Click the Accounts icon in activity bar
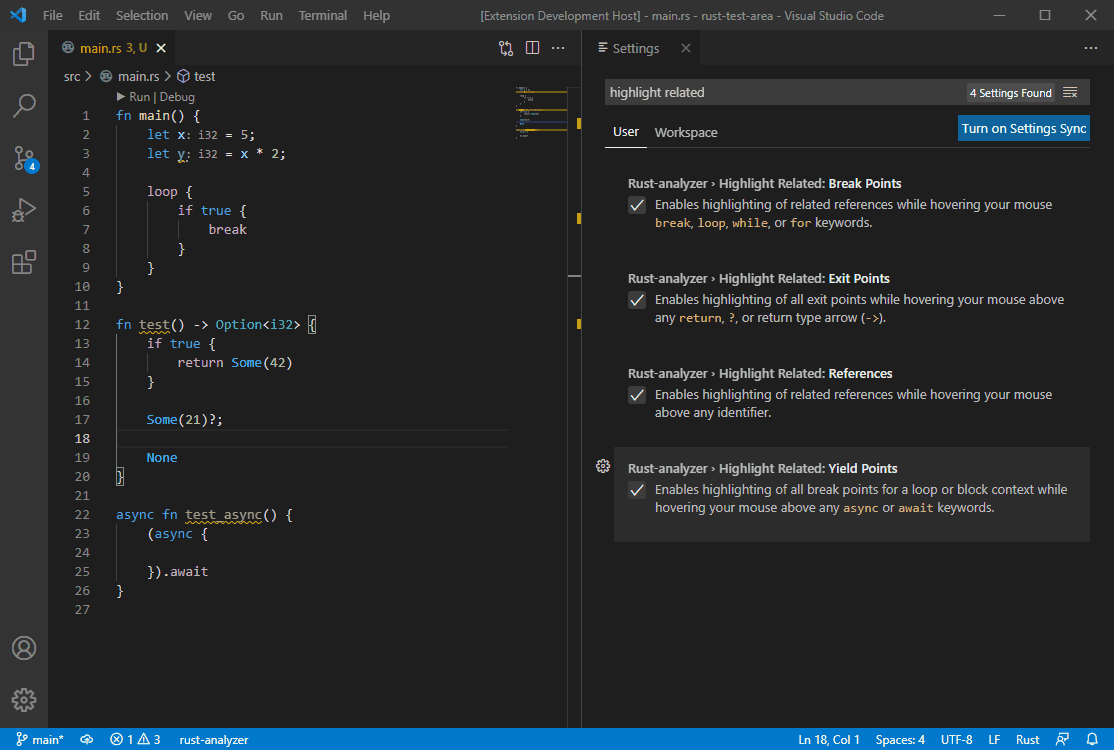This screenshot has height=750, width=1114. [24, 648]
